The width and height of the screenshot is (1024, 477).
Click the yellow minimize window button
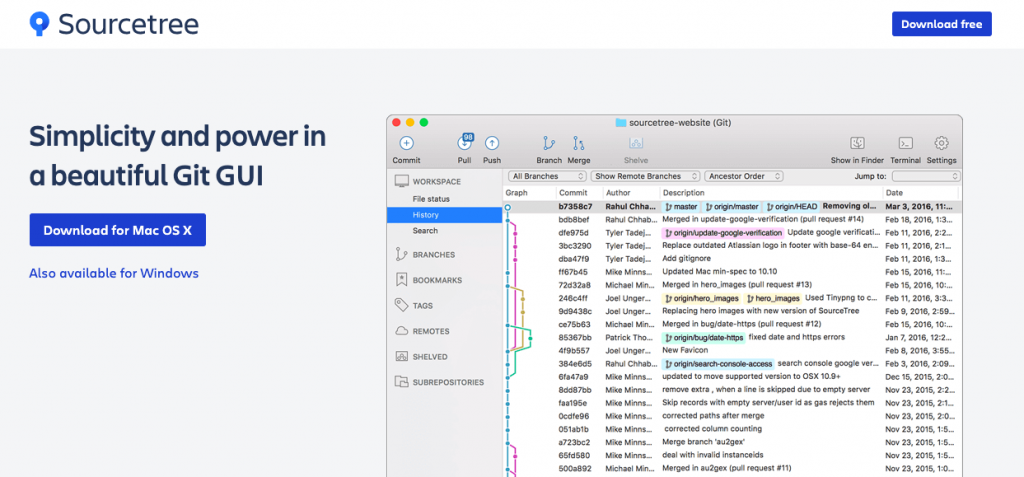click(x=410, y=122)
